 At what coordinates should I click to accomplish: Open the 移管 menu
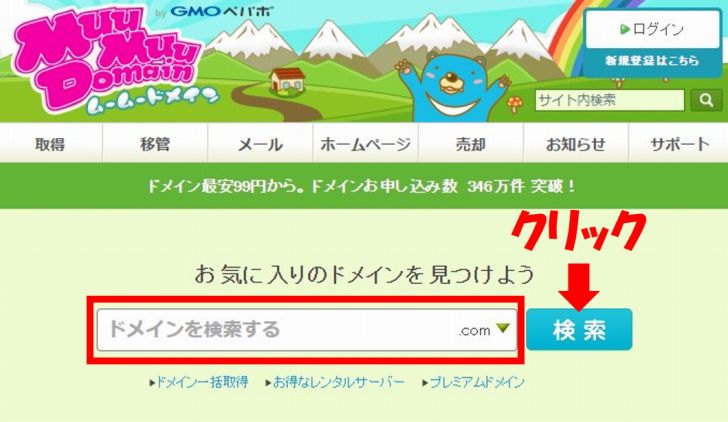[x=155, y=144]
